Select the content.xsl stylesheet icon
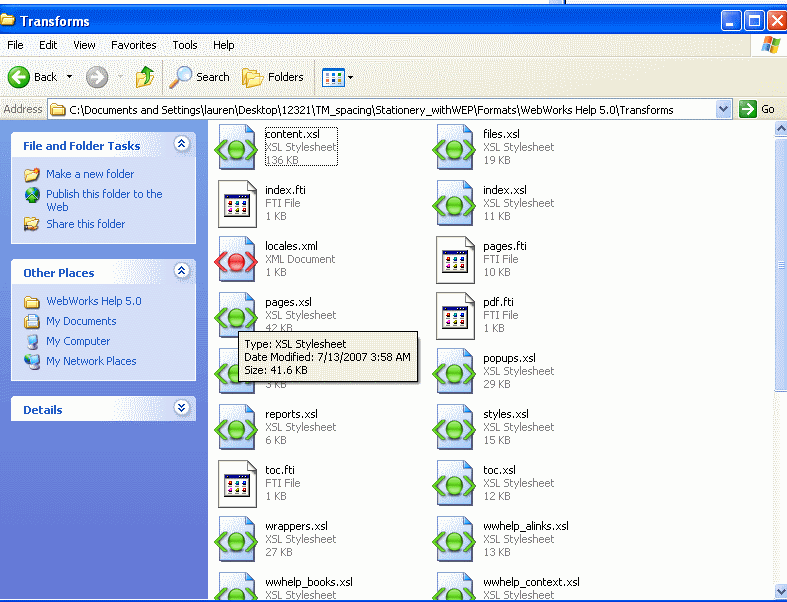This screenshot has height=602, width=787. tap(238, 148)
